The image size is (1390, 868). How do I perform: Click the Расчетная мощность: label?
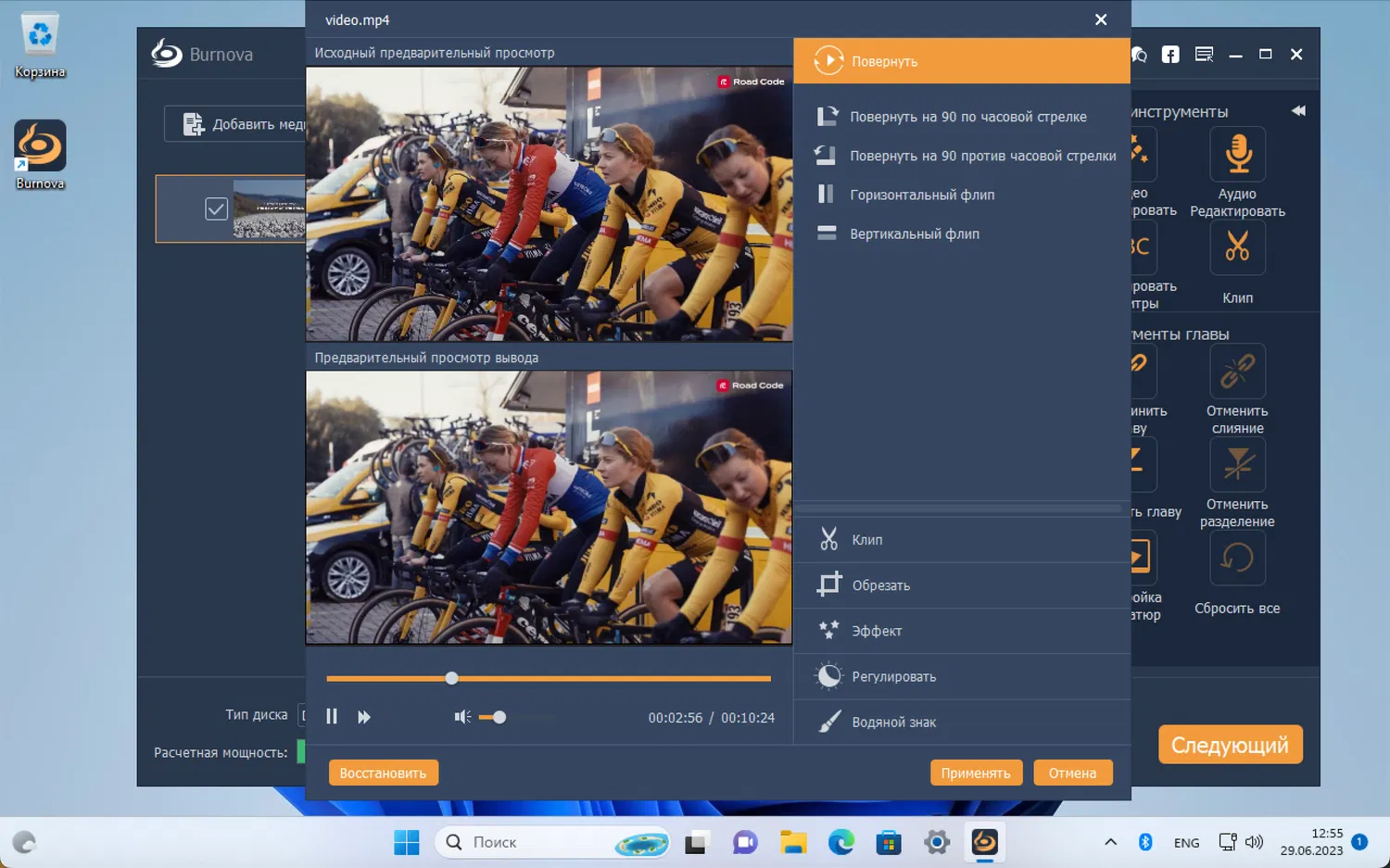pos(221,752)
